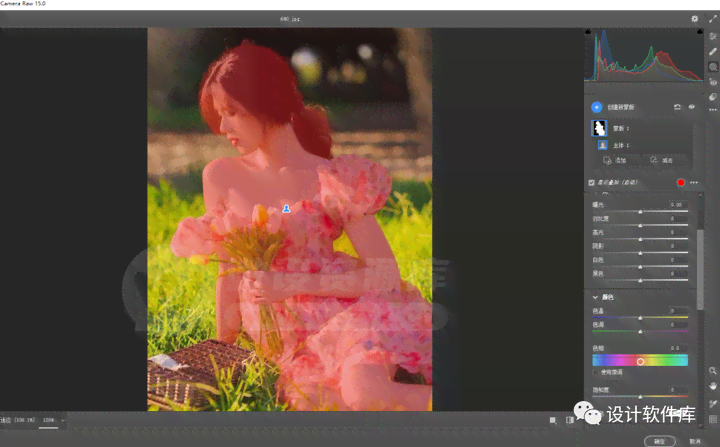Click the Exposure slider handle
This screenshot has width=720, height=447.
point(640,211)
